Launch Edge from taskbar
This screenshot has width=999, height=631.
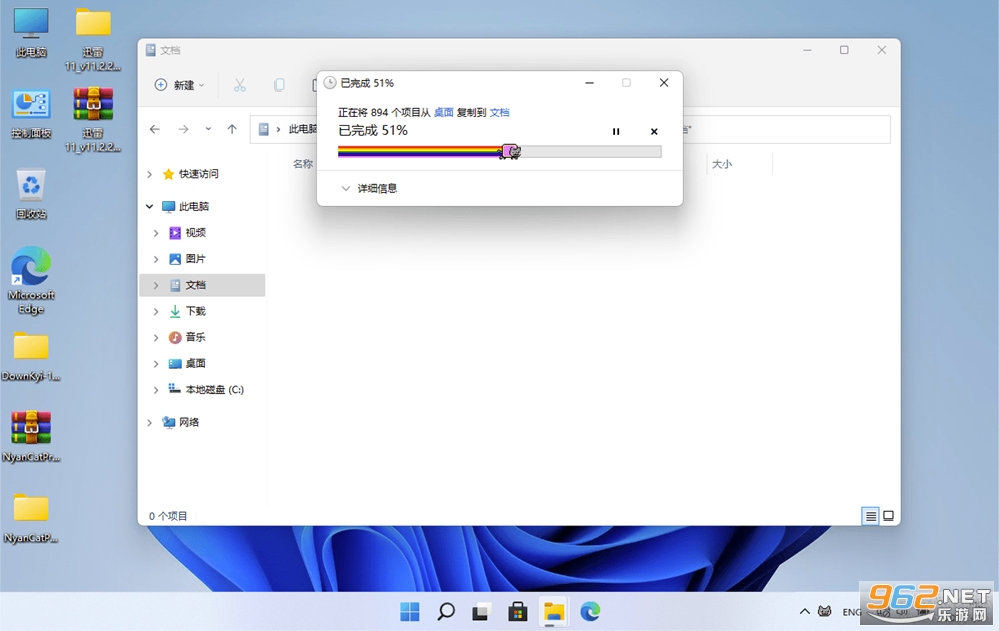coord(590,612)
